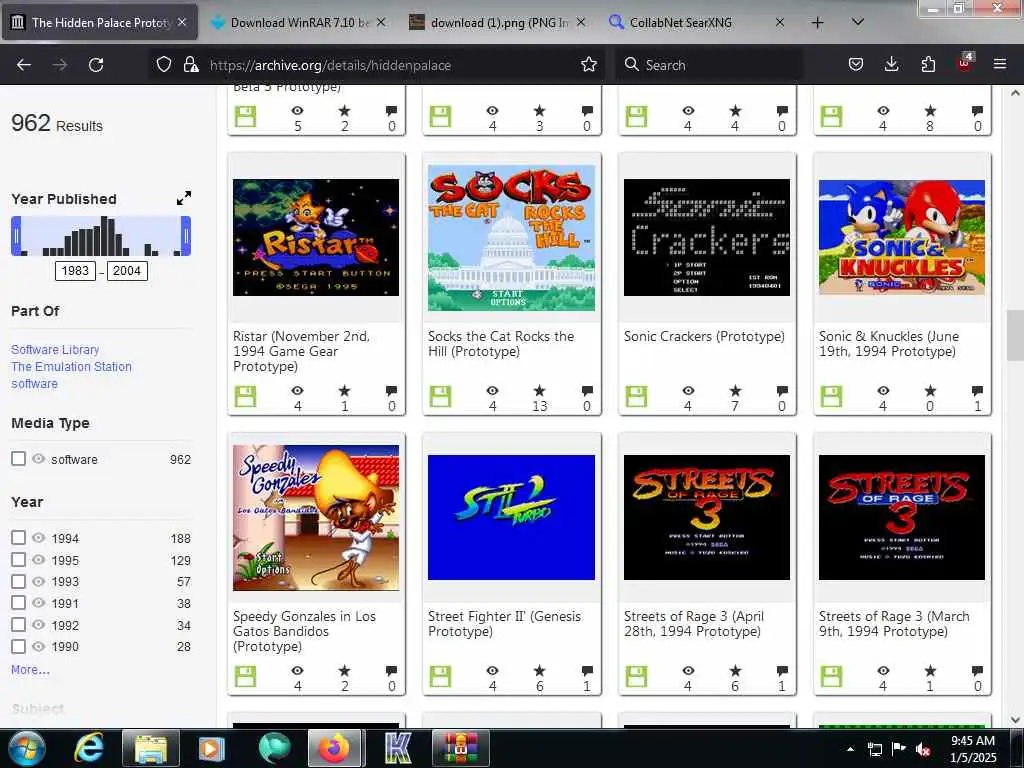Toggle the eye hide icon for software

(39, 458)
